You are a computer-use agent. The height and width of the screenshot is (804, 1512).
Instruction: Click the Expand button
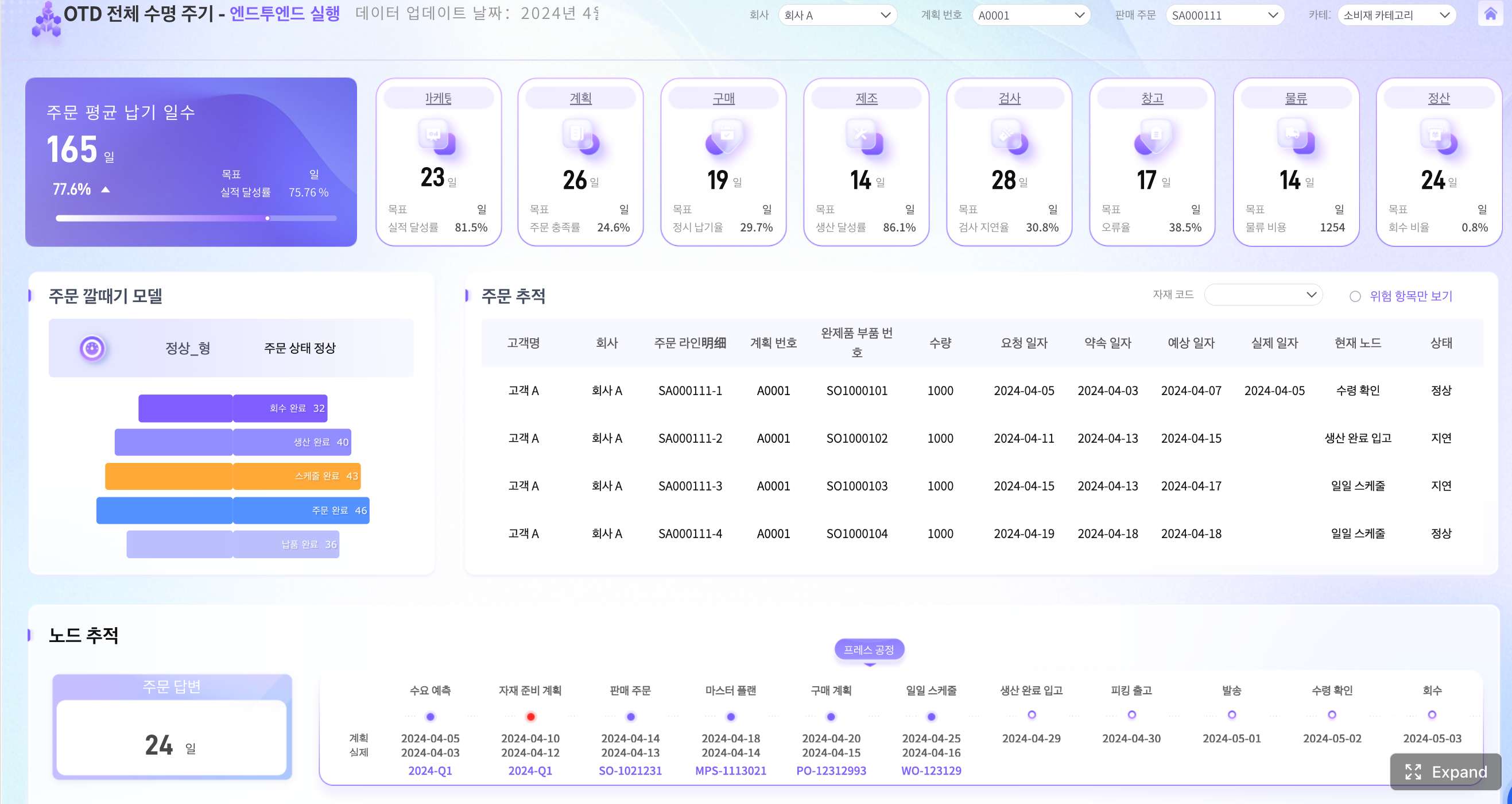coord(1445,772)
